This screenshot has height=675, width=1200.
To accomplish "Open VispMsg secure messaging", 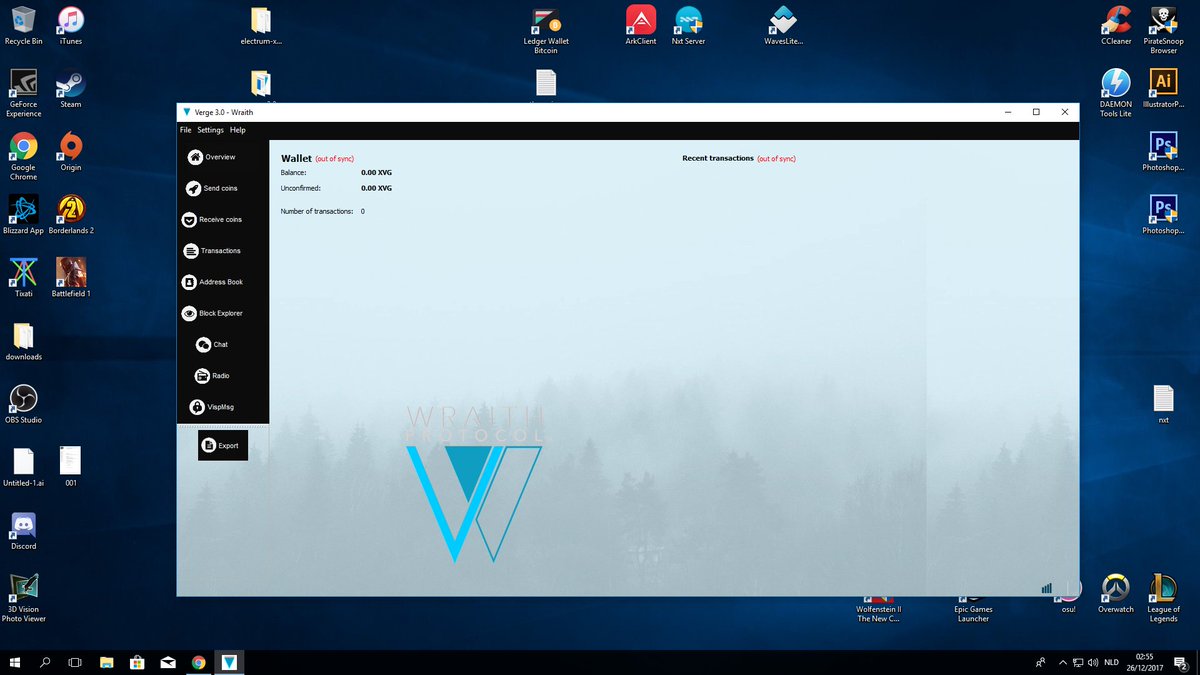I will (x=212, y=407).
